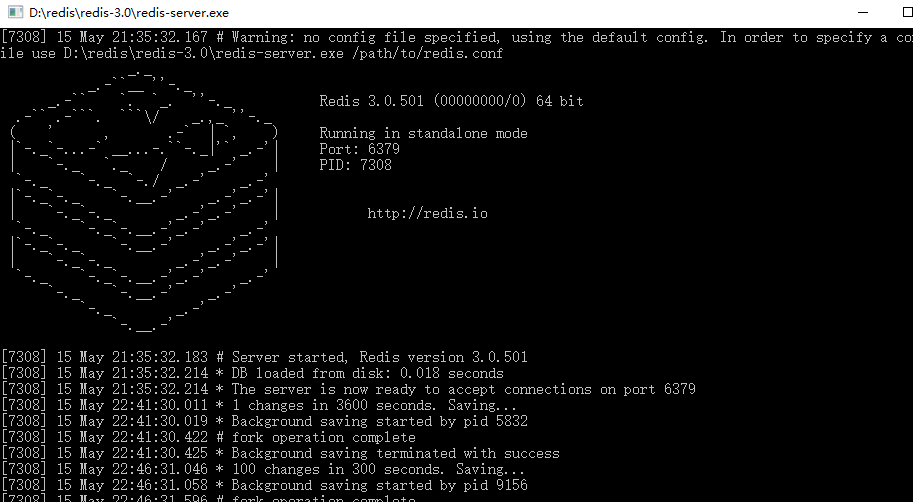Click 'Background saving started by pid 5832' line
The image size is (913, 502).
(x=264, y=421)
